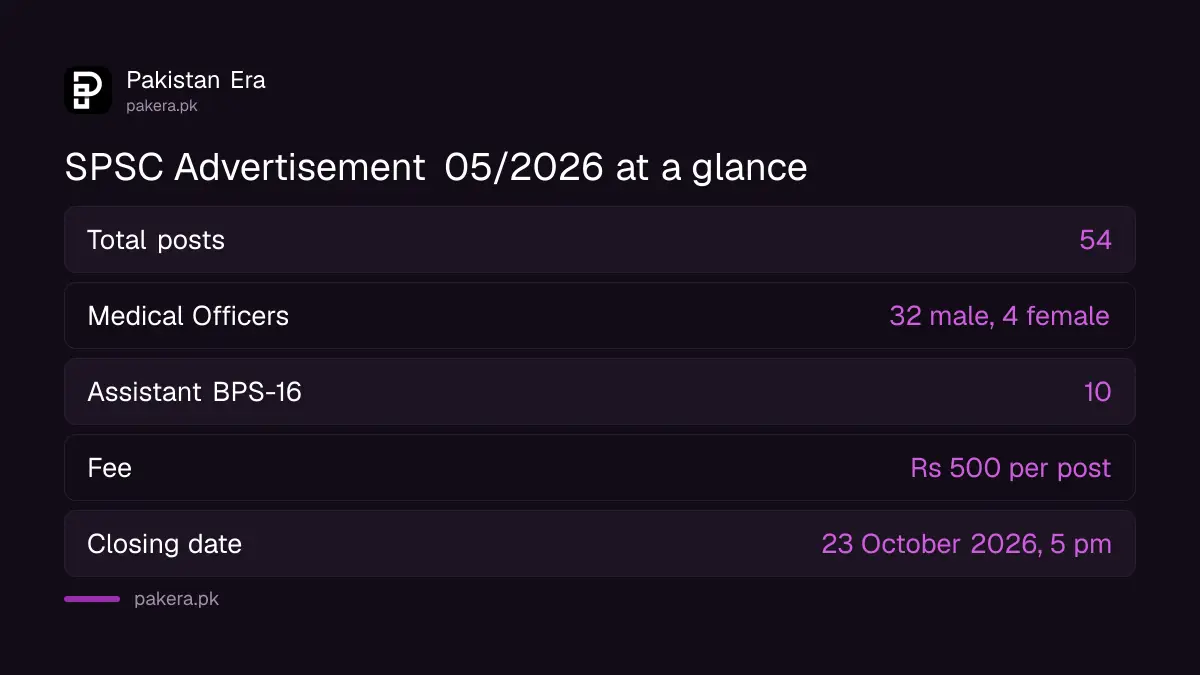Select the Total posts row
1200x675 pixels.
(600, 240)
